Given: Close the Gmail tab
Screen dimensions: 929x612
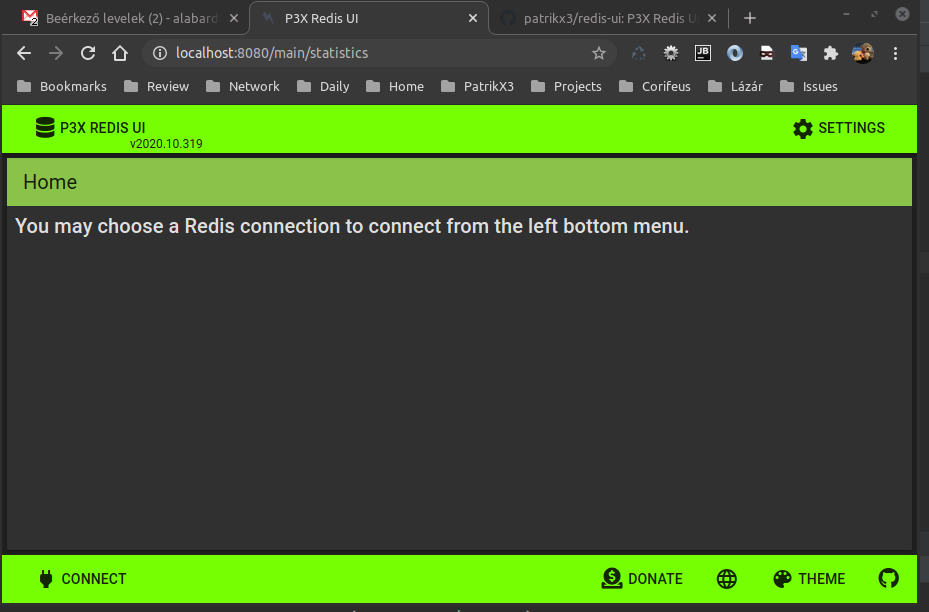Looking at the screenshot, I should pyautogui.click(x=234, y=18).
